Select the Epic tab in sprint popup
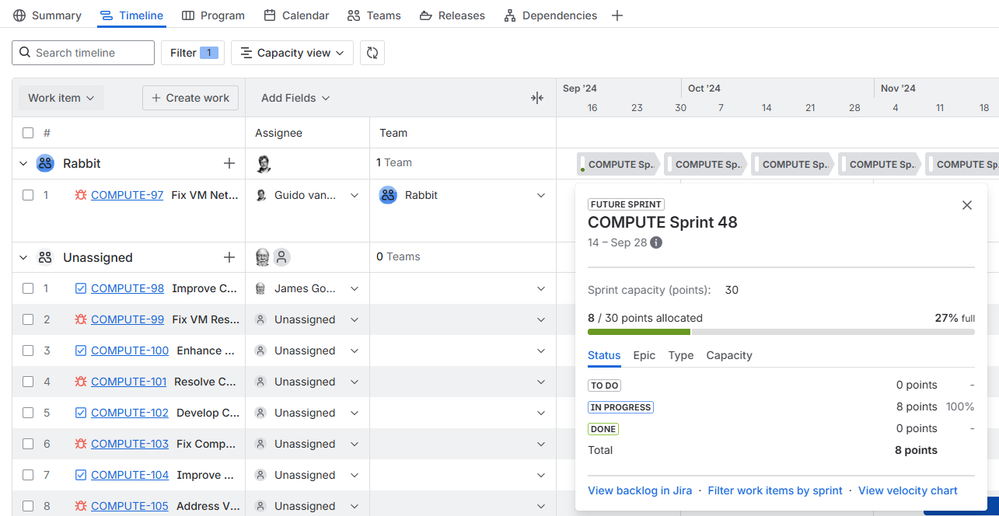The image size is (999, 516). click(x=644, y=355)
